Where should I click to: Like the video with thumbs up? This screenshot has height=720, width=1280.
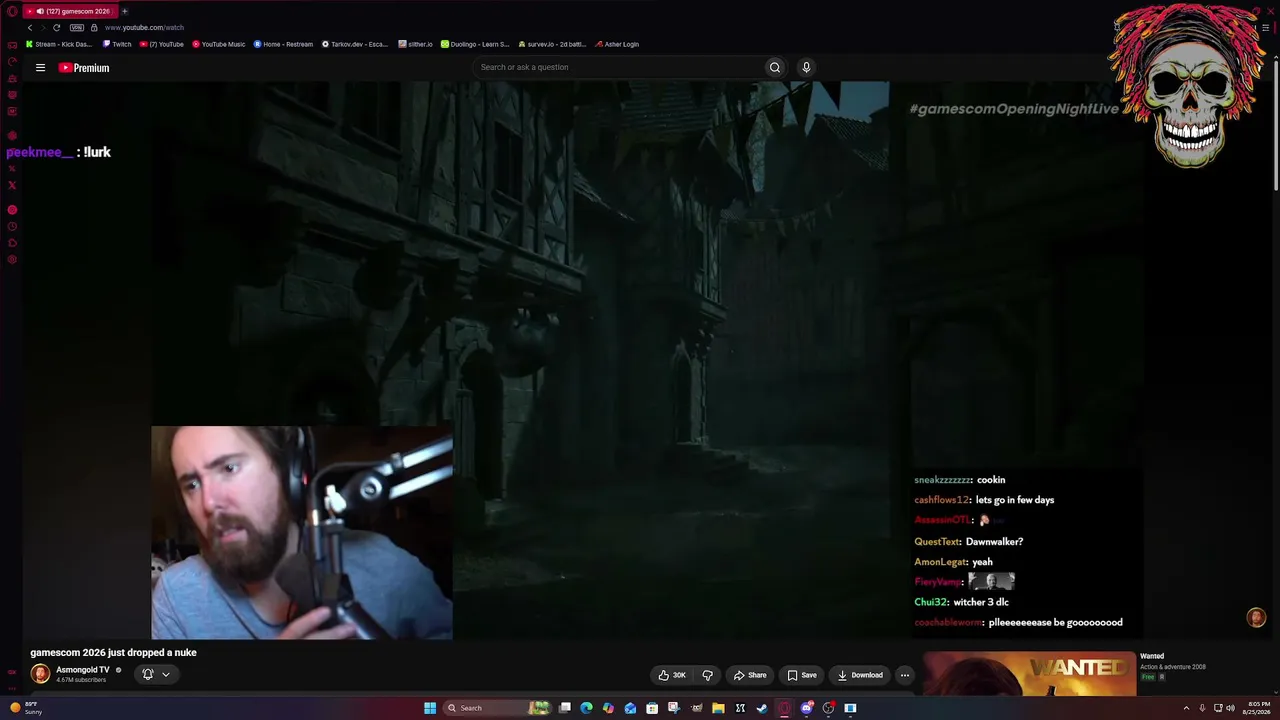pyautogui.click(x=672, y=675)
